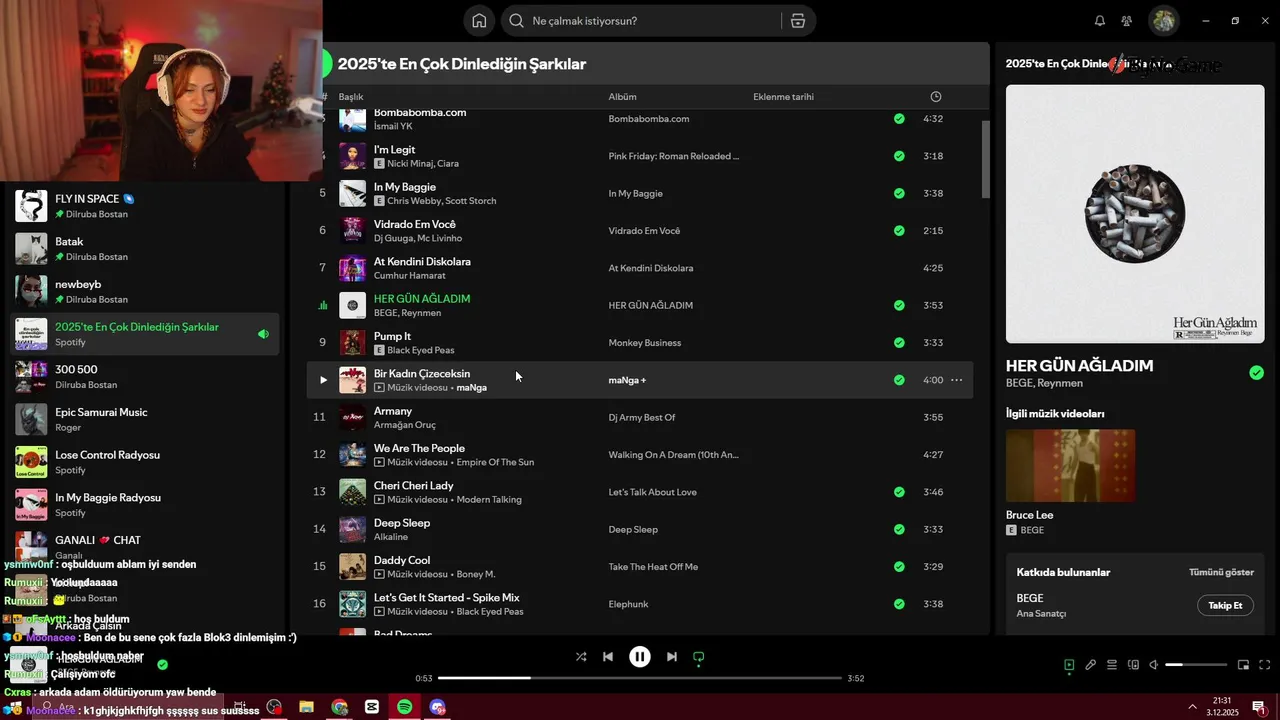Toggle liked checkmark for I'm Legit
Image resolution: width=1280 pixels, height=720 pixels.
(899, 156)
